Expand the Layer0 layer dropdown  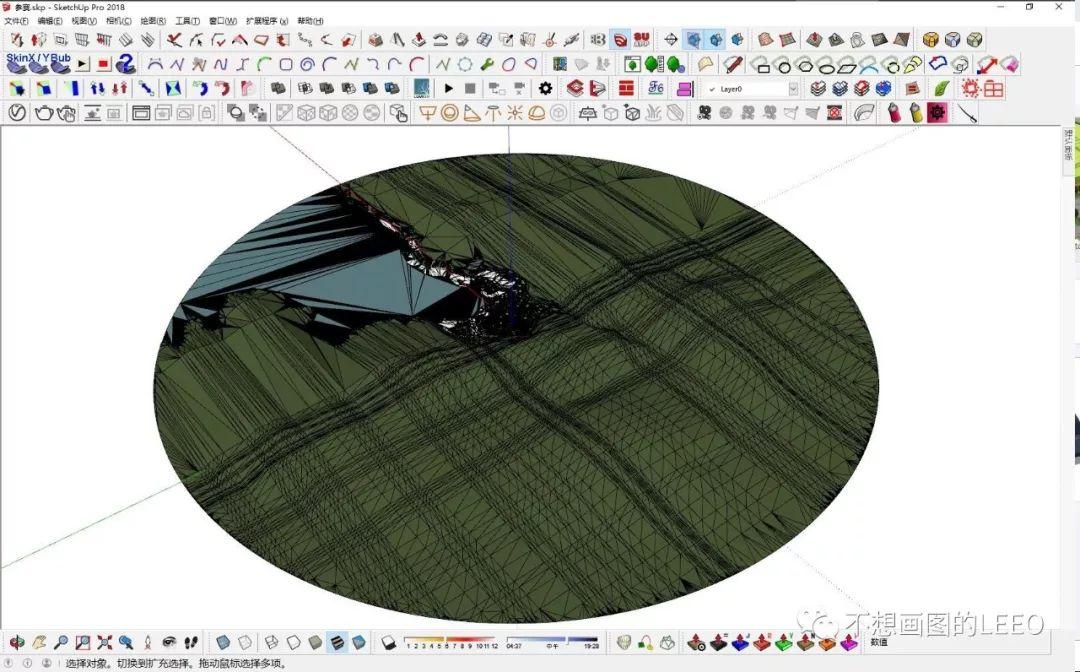coord(793,89)
